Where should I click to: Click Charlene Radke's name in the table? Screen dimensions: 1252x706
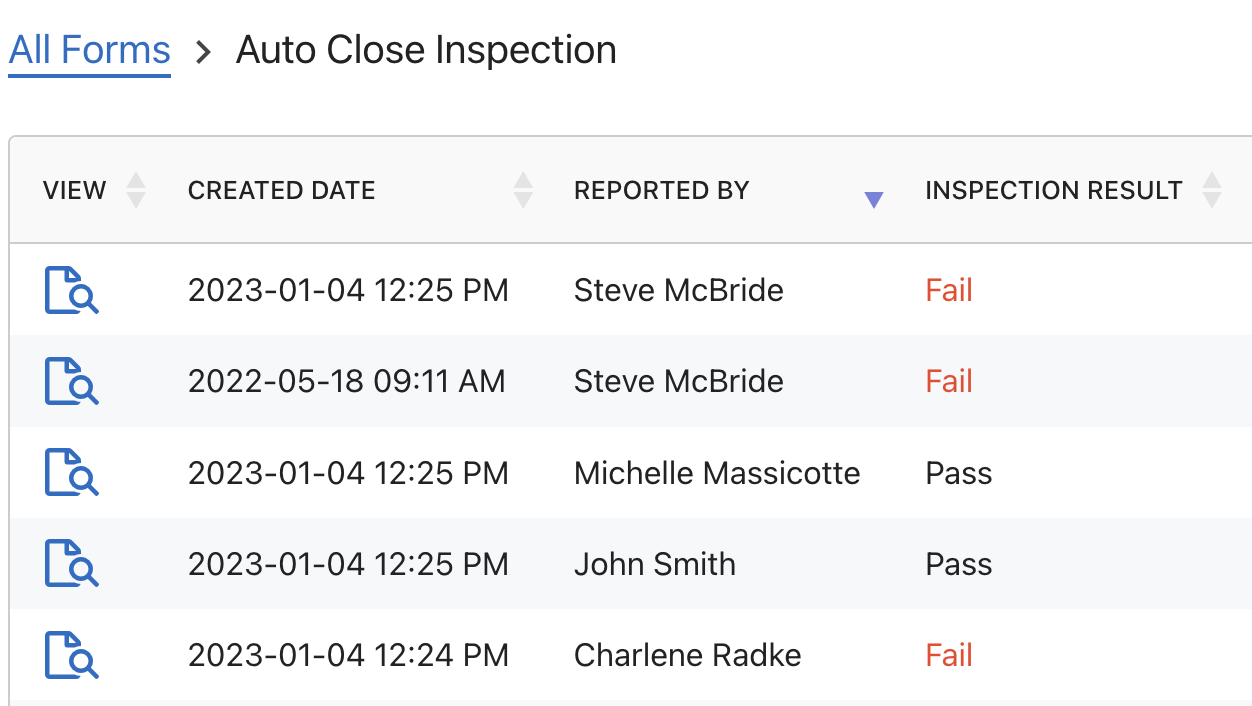click(687, 655)
